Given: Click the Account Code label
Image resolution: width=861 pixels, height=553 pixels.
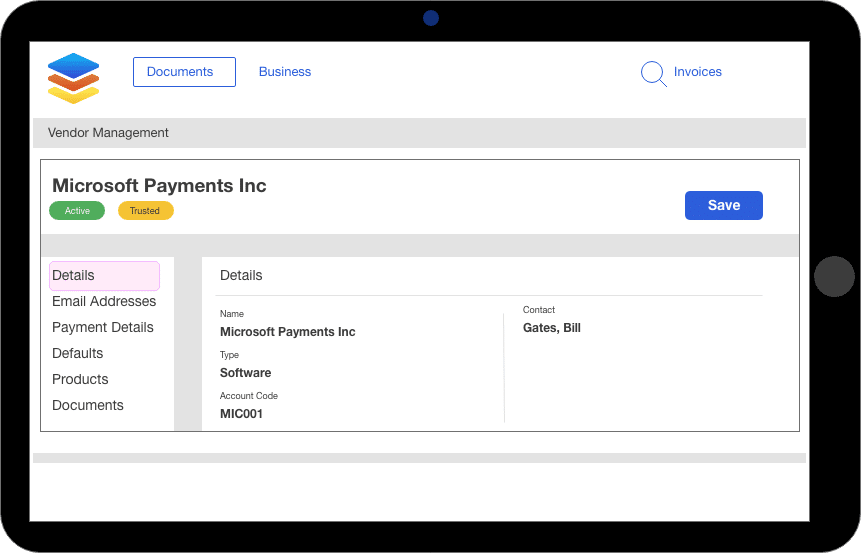Looking at the screenshot, I should tap(249, 396).
